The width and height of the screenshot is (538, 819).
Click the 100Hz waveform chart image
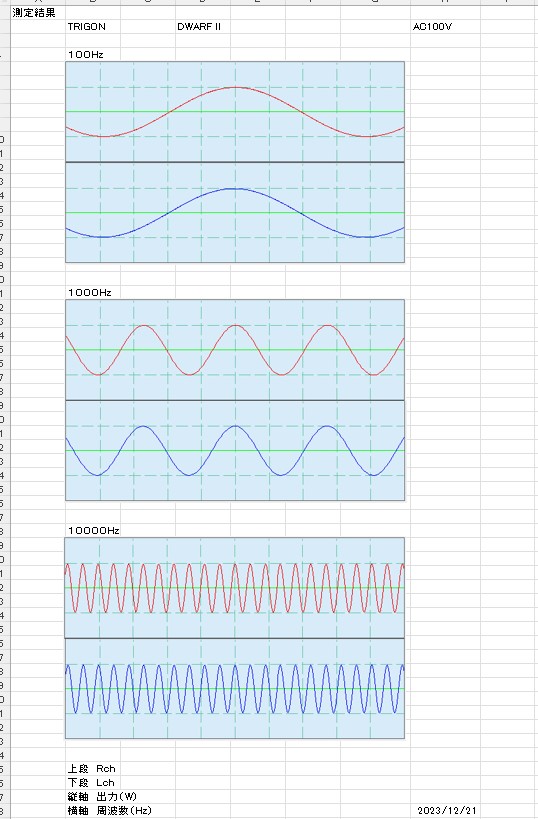point(235,162)
